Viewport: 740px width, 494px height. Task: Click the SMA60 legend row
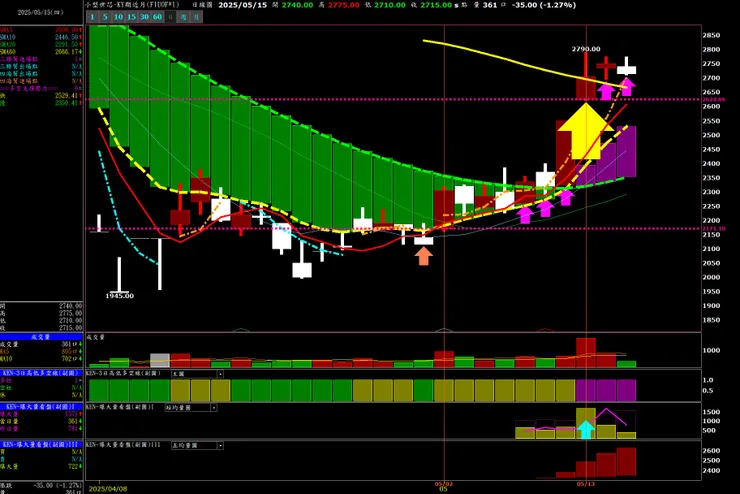(42, 52)
